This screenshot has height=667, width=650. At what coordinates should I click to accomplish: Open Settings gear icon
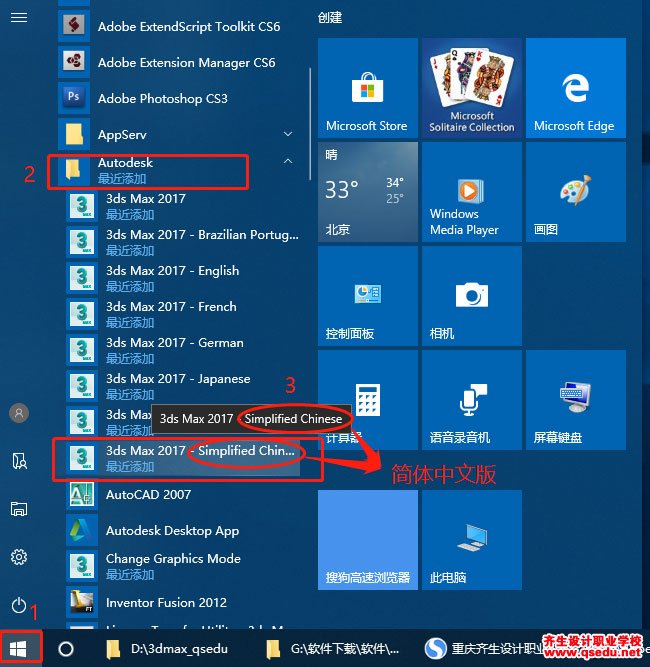[19, 557]
